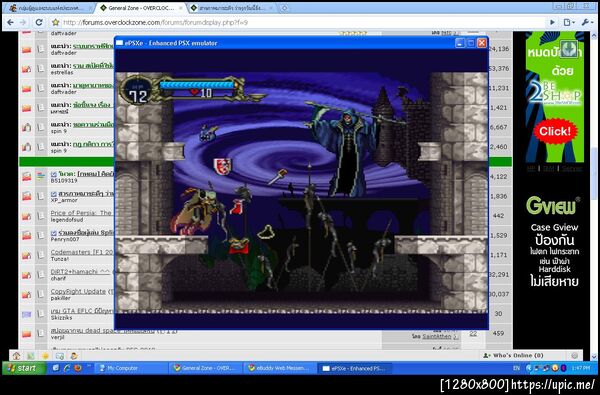The height and width of the screenshot is (395, 600).
Task: Switch to ePSXe taskbar button
Action: click(354, 368)
